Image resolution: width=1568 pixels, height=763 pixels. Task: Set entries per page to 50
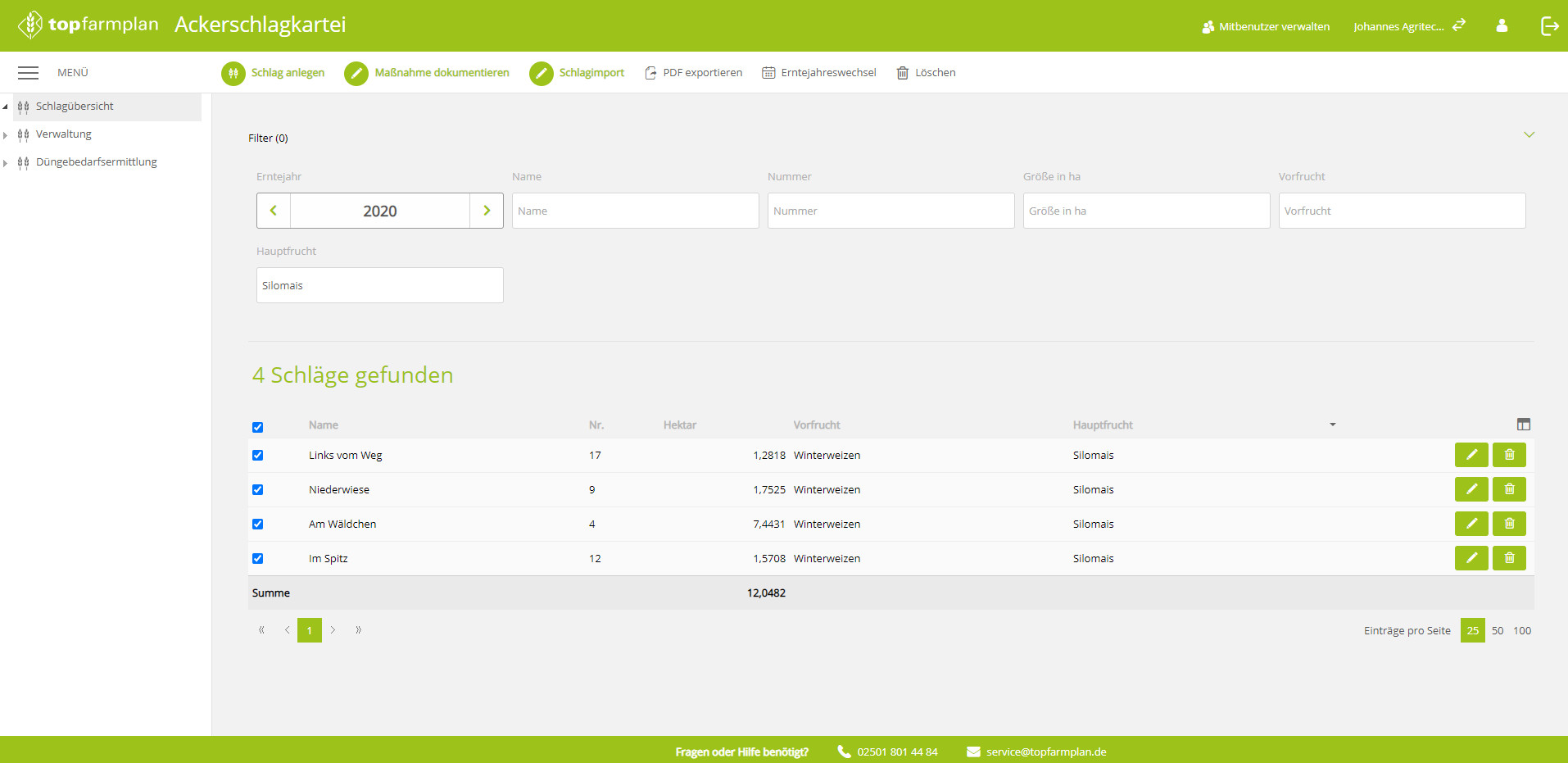coord(1497,630)
